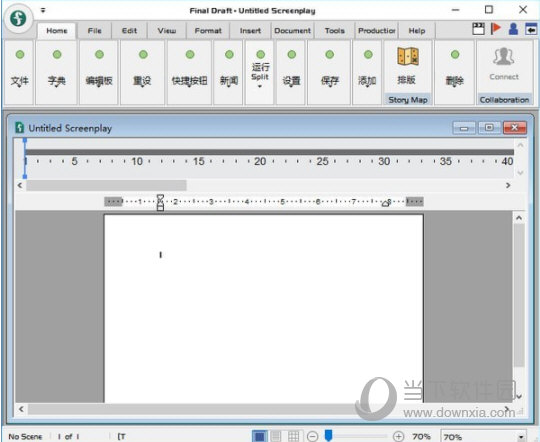The image size is (540, 442).
Task: Click the zoom slider handle
Action: point(329,435)
